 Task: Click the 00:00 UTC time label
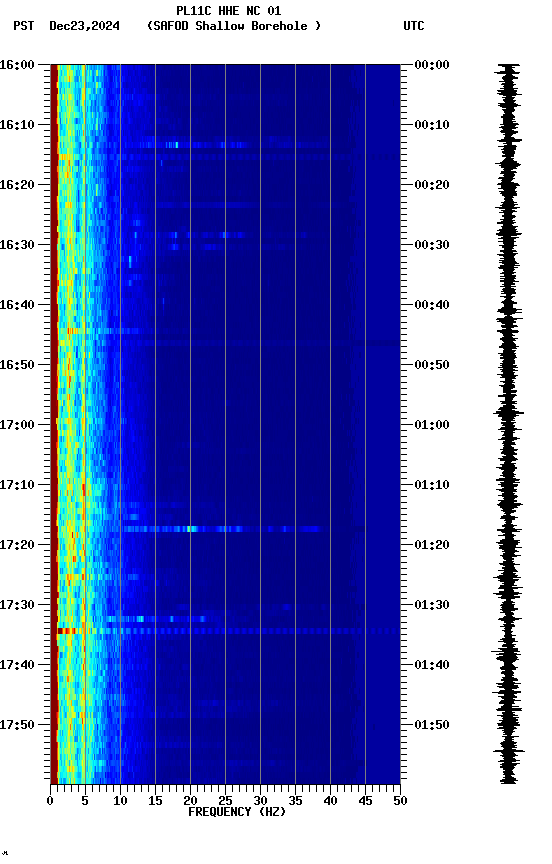(x=432, y=65)
